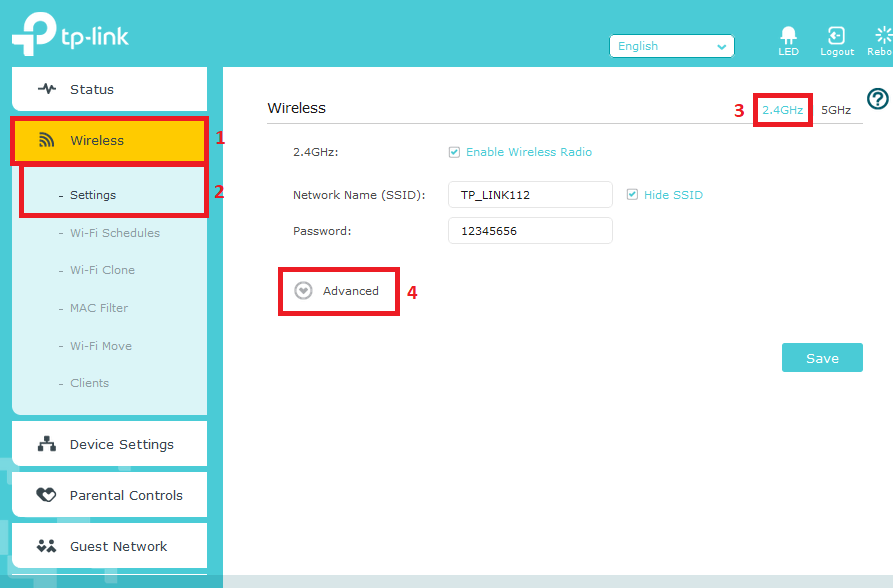Click the Logout icon in header

[836, 36]
